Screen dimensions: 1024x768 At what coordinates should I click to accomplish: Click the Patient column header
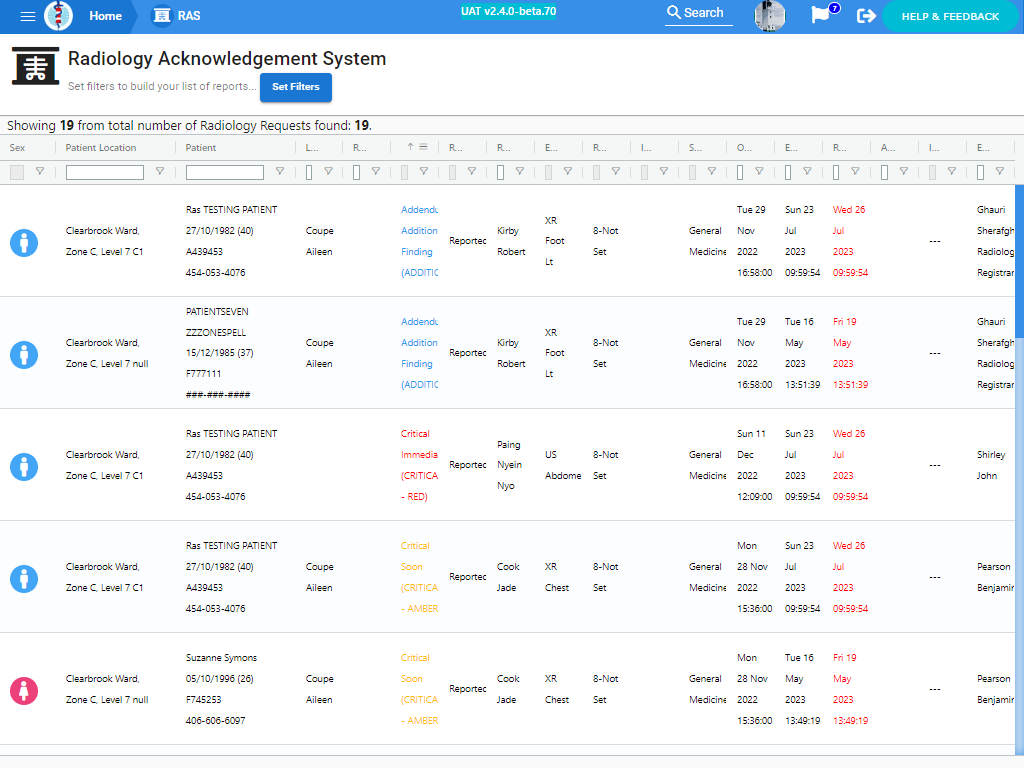(200, 148)
